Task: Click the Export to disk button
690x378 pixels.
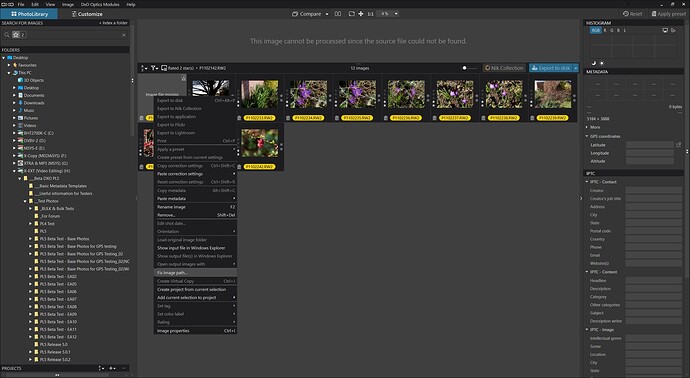Action: point(551,68)
